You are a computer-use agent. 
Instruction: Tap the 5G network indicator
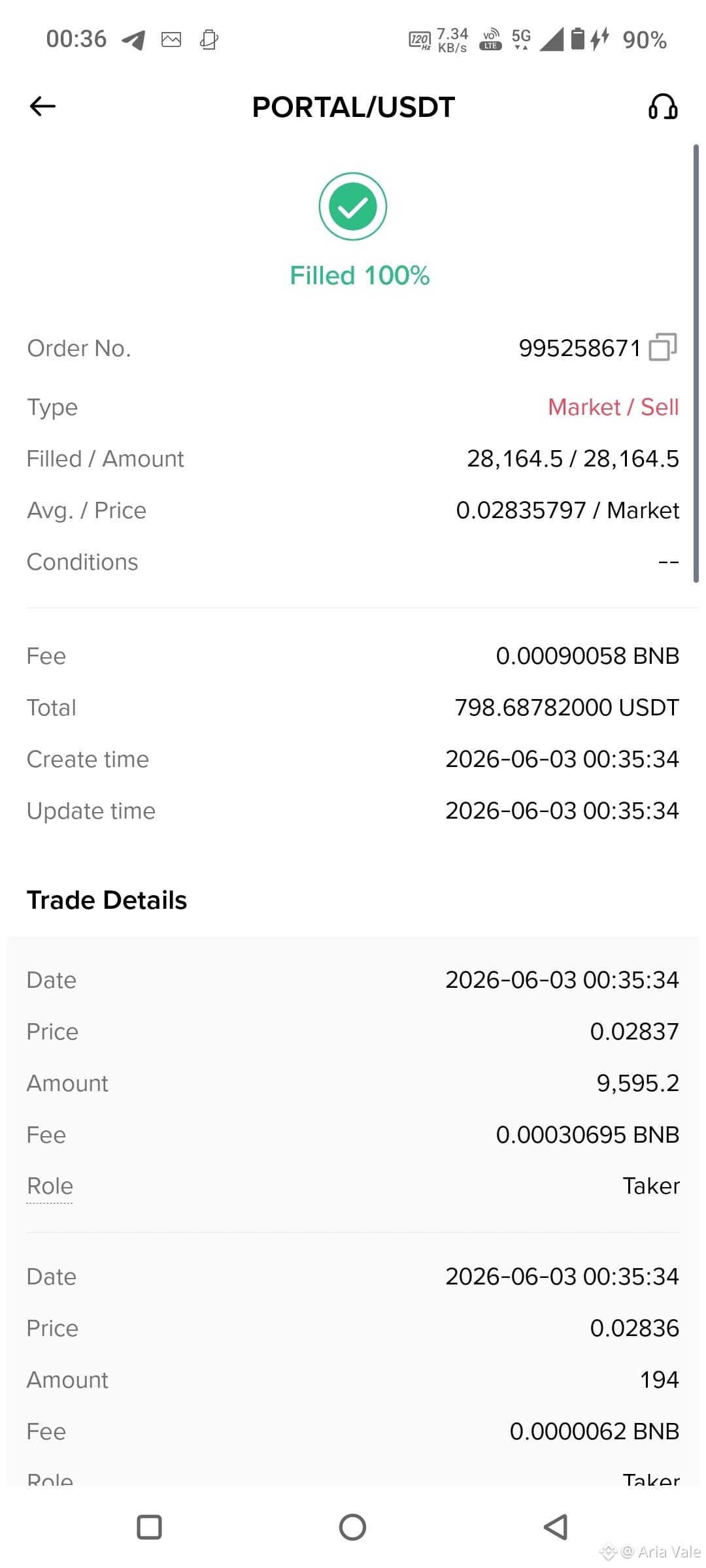pyautogui.click(x=521, y=39)
